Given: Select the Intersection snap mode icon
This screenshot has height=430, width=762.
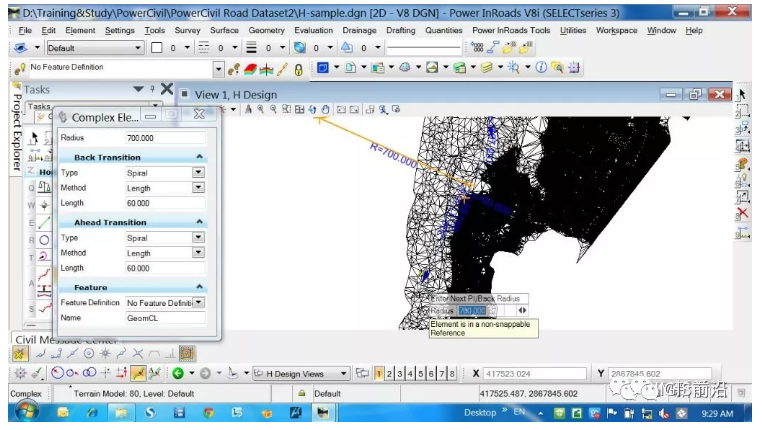Looking at the screenshot, I should pos(138,353).
